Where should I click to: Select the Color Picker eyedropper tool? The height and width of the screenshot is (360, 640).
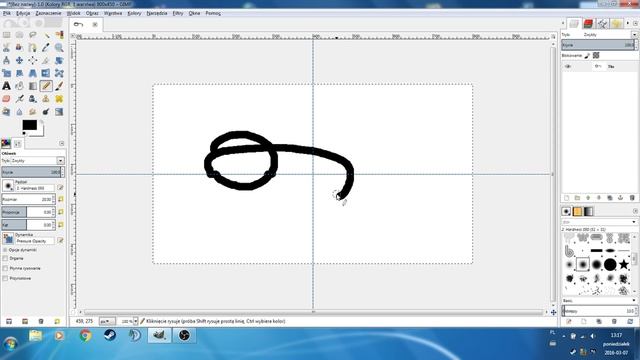[x=46, y=48]
